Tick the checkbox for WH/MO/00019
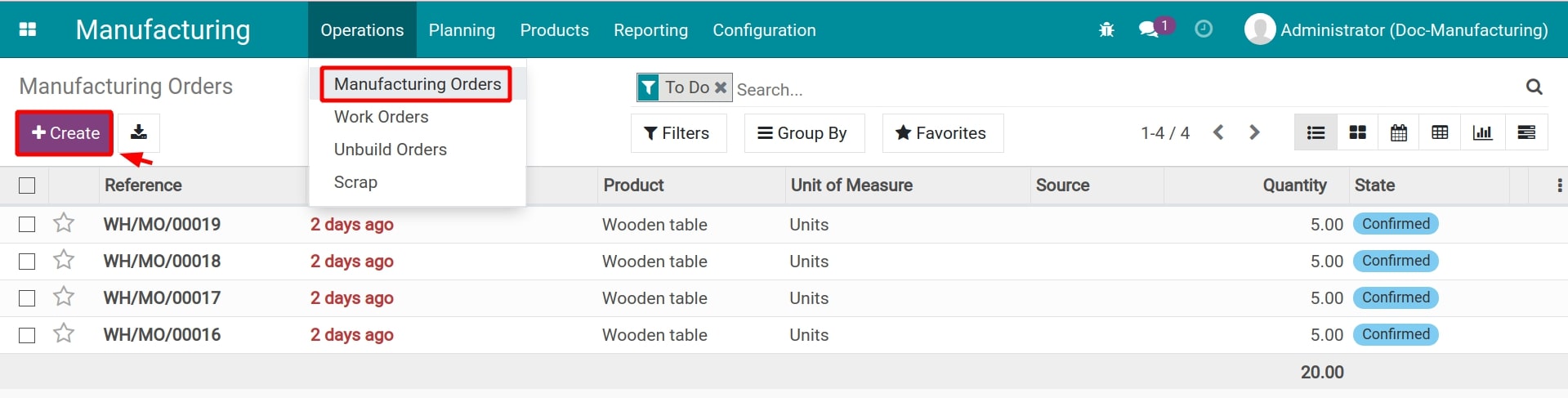 point(27,224)
